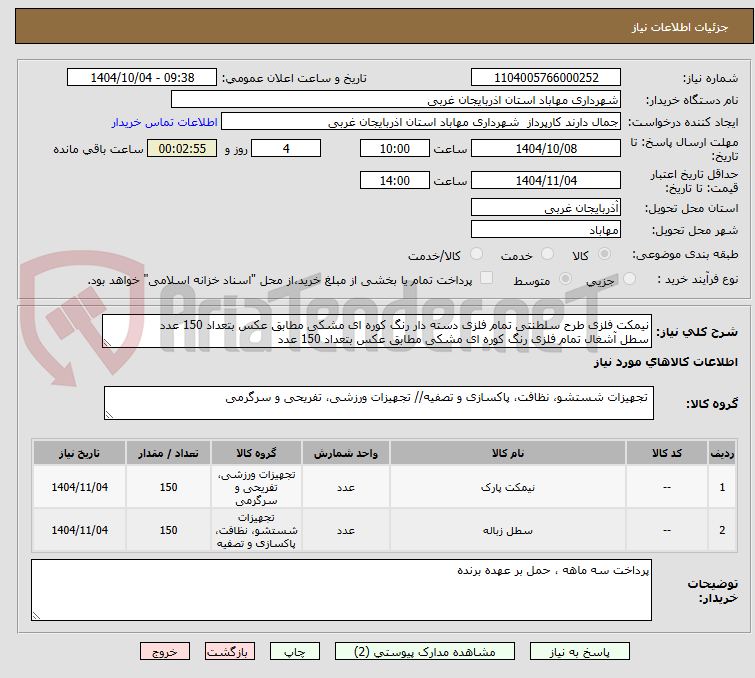Click the چاپ print button
Screen dimensions: 755x678
point(295,652)
